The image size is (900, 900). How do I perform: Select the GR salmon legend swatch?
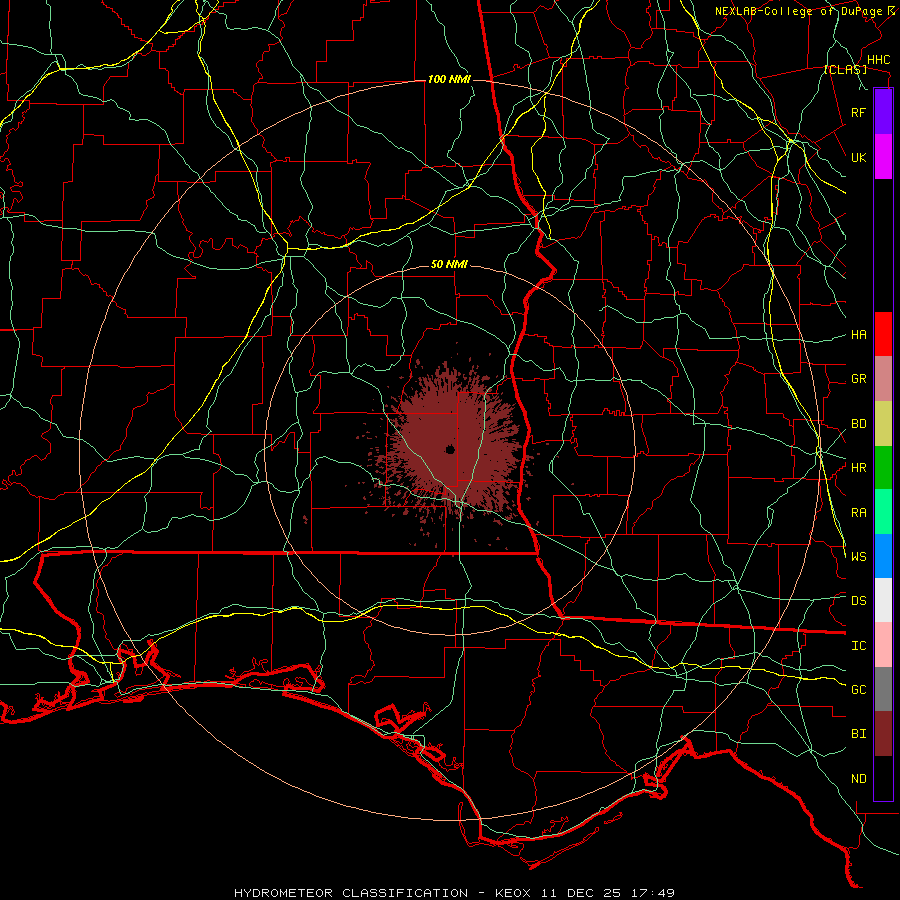click(883, 379)
